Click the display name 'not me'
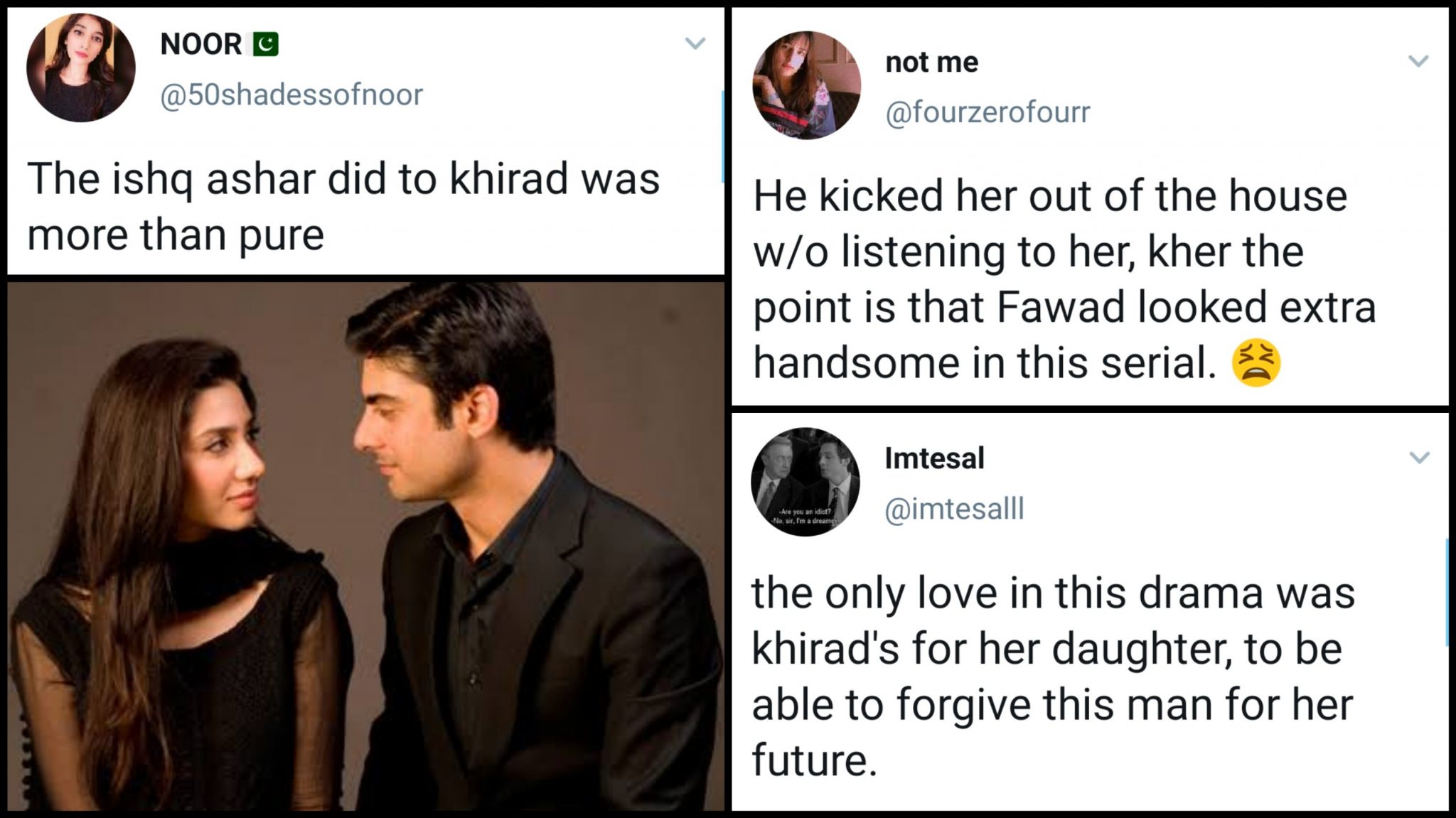 [x=932, y=63]
